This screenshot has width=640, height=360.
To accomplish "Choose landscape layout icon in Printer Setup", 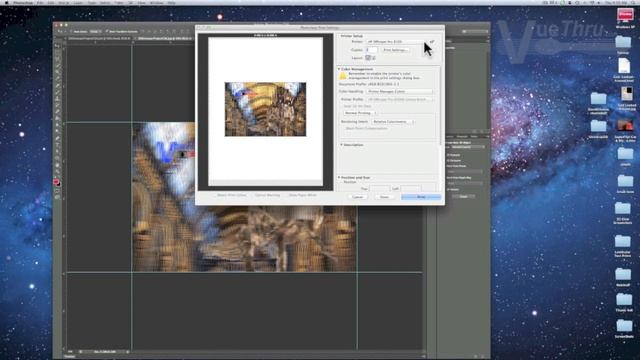I will point(373,58).
